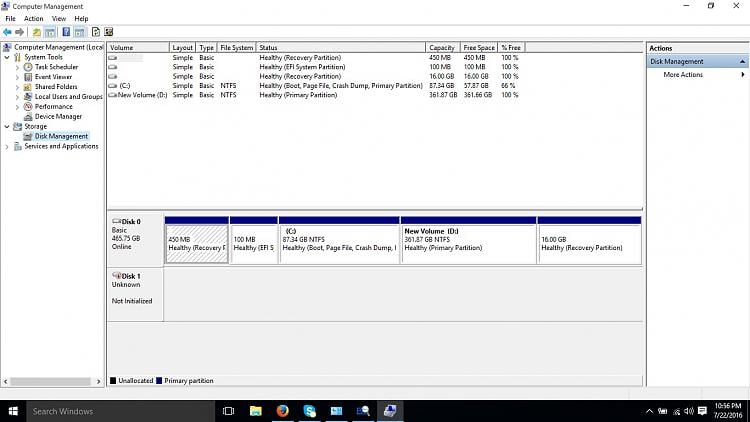Select the New Volume (D:) partition block

pyautogui.click(x=468, y=240)
